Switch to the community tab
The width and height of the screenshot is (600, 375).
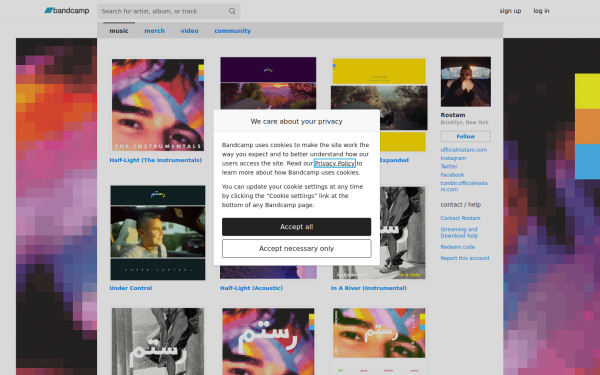pyautogui.click(x=232, y=31)
